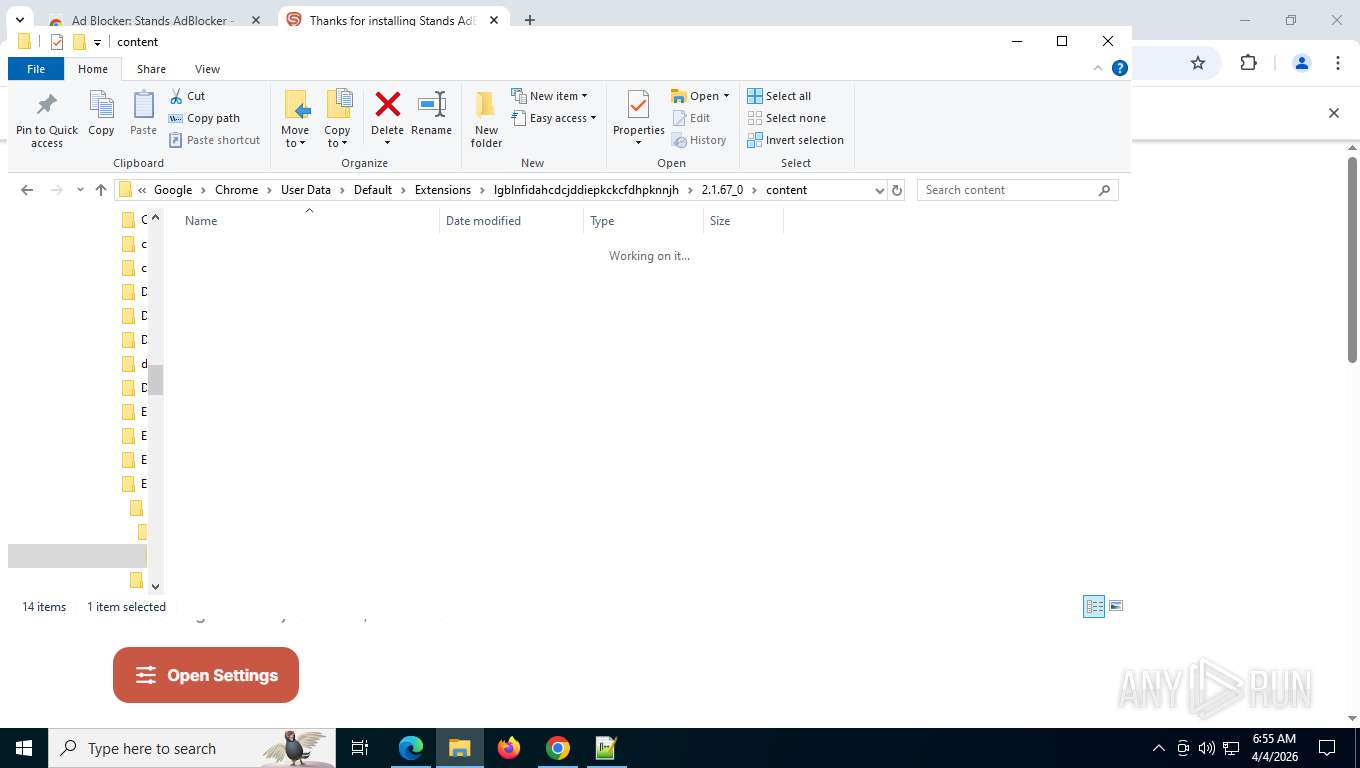1360x768 pixels.
Task: Switch to Details view layout
Action: (1094, 606)
